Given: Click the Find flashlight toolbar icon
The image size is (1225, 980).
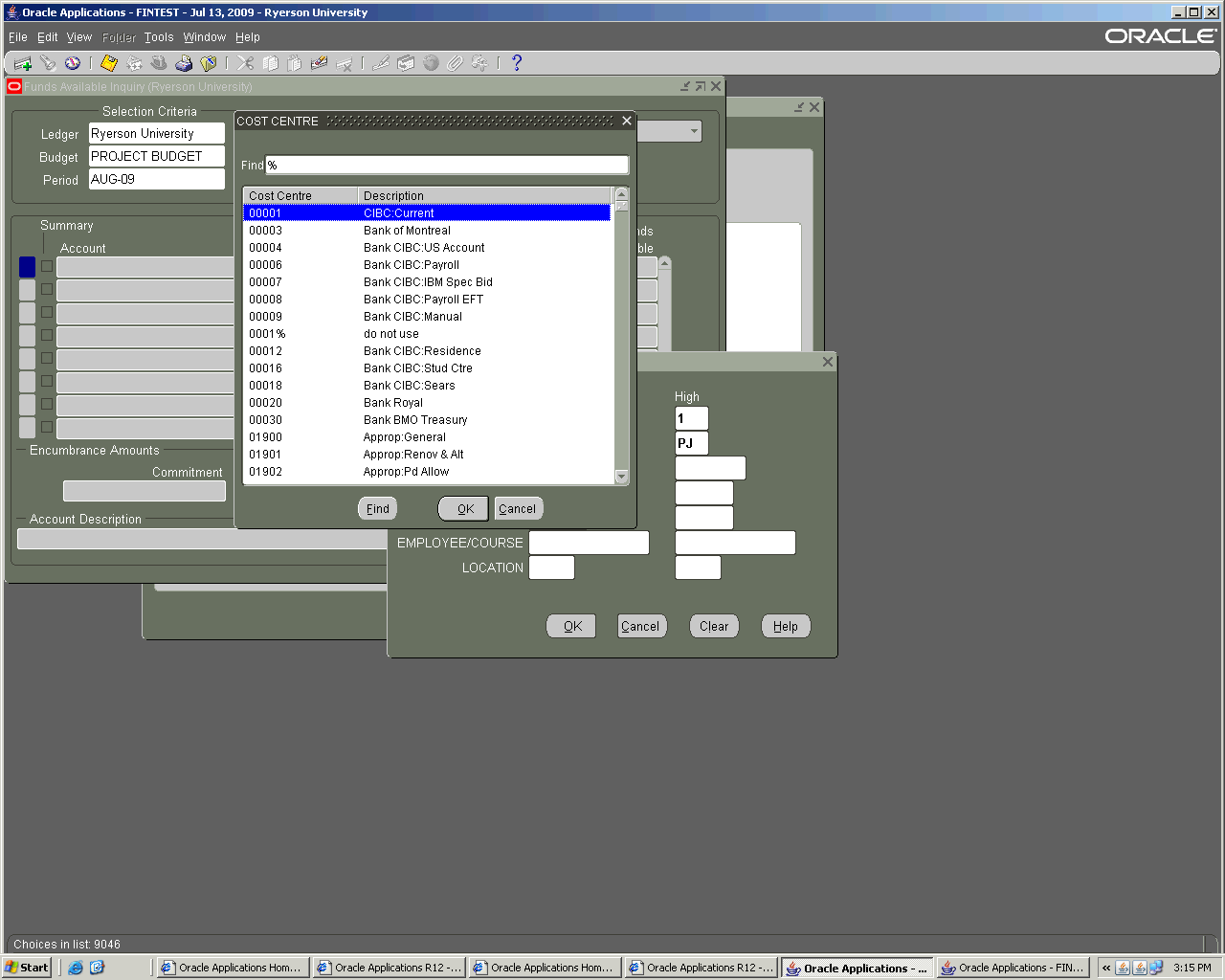Looking at the screenshot, I should pyautogui.click(x=48, y=63).
